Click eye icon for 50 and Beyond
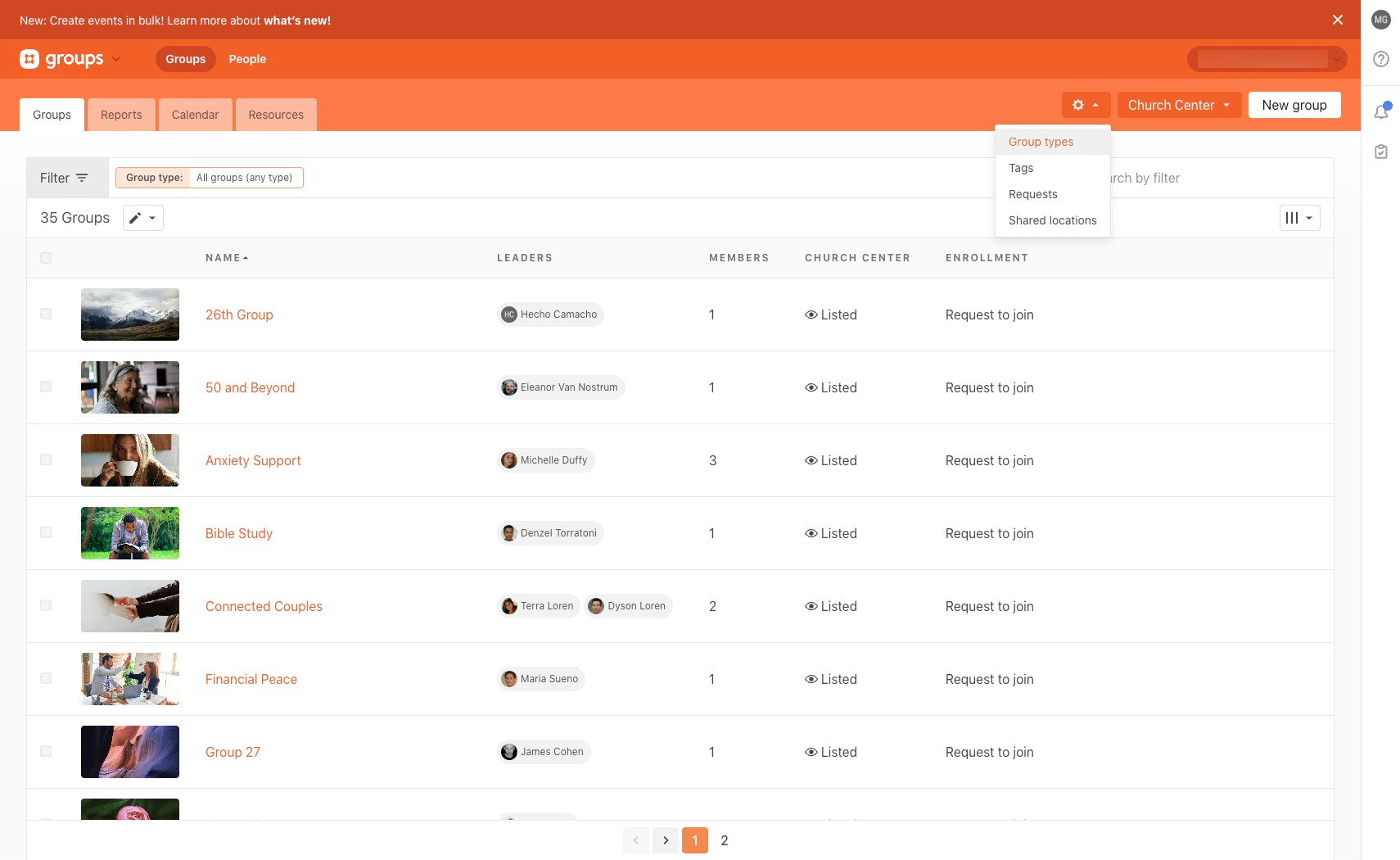 click(811, 387)
